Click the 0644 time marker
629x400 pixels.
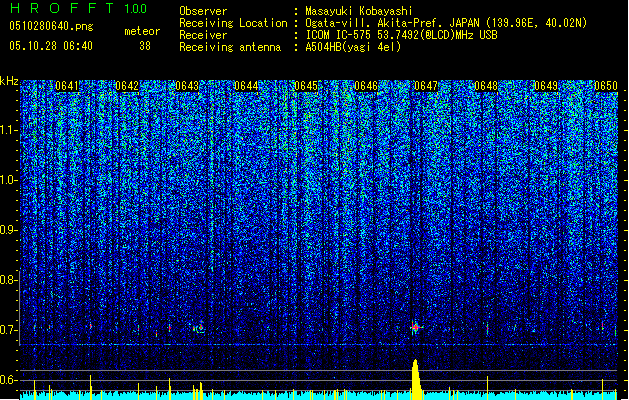click(x=246, y=86)
